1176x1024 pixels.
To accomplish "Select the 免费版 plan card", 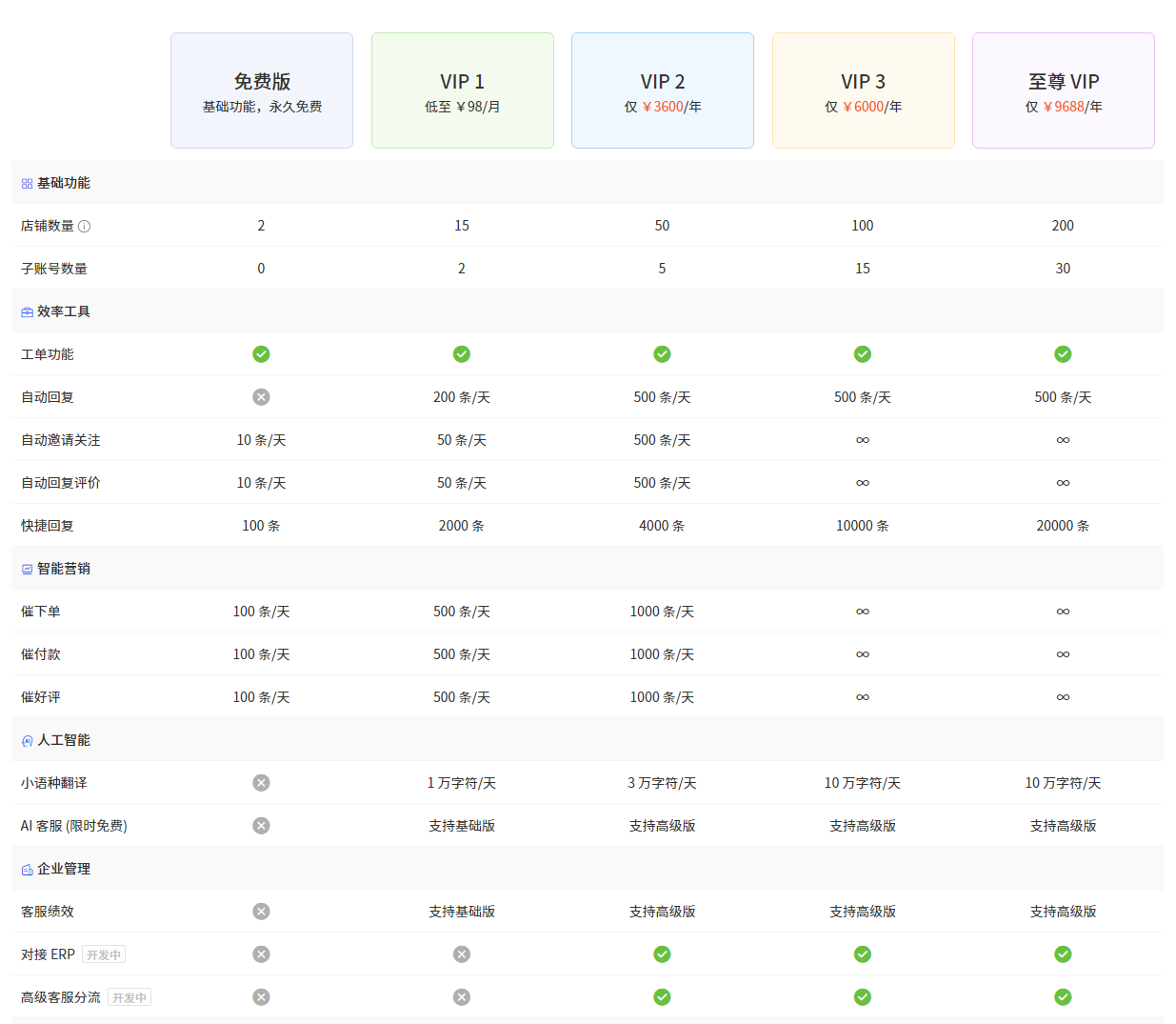I will pos(262,90).
